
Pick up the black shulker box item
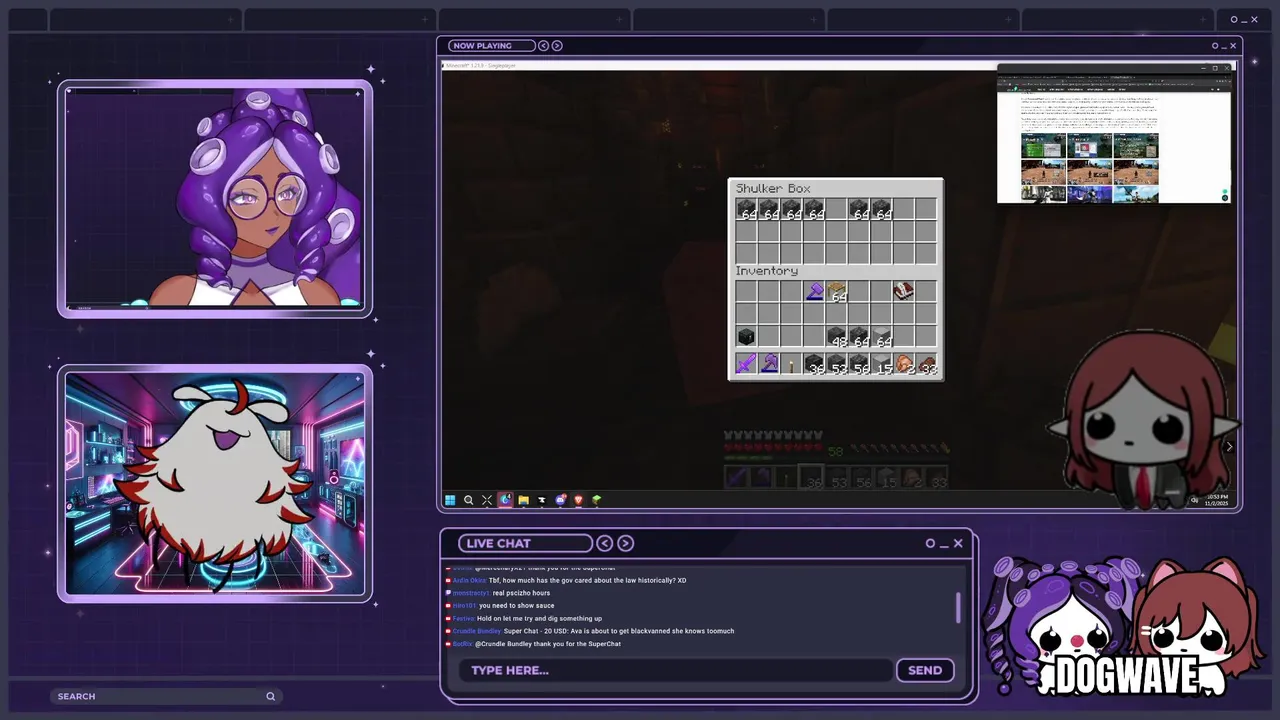click(746, 336)
